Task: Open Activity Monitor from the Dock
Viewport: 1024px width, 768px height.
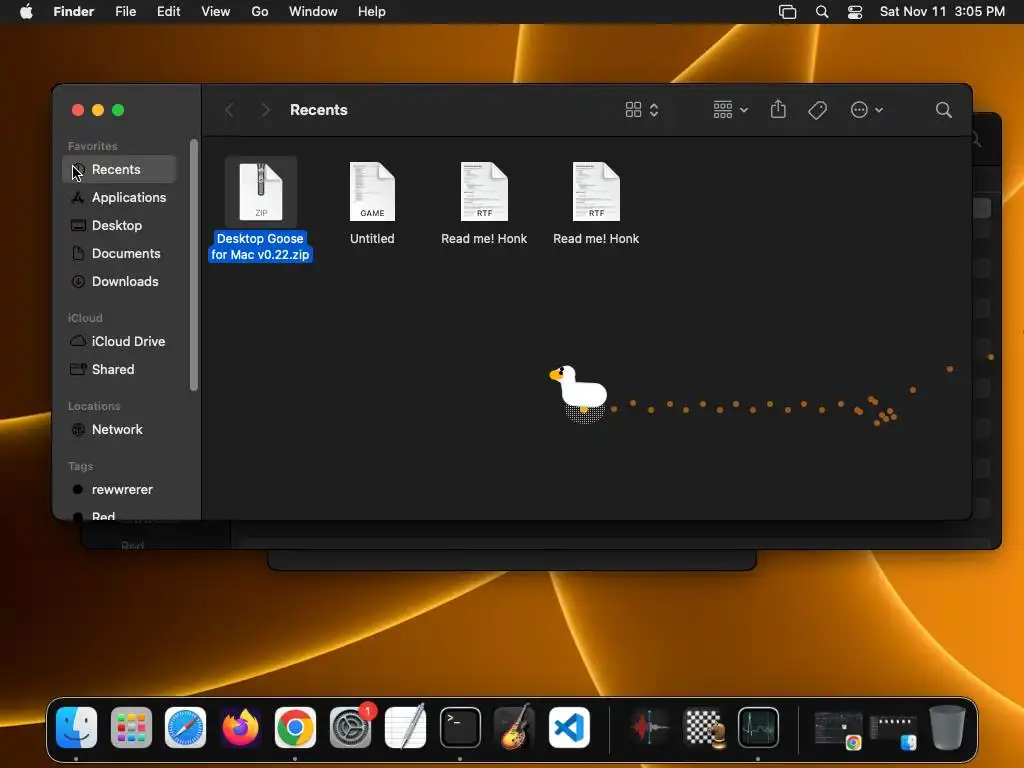Action: click(x=758, y=727)
